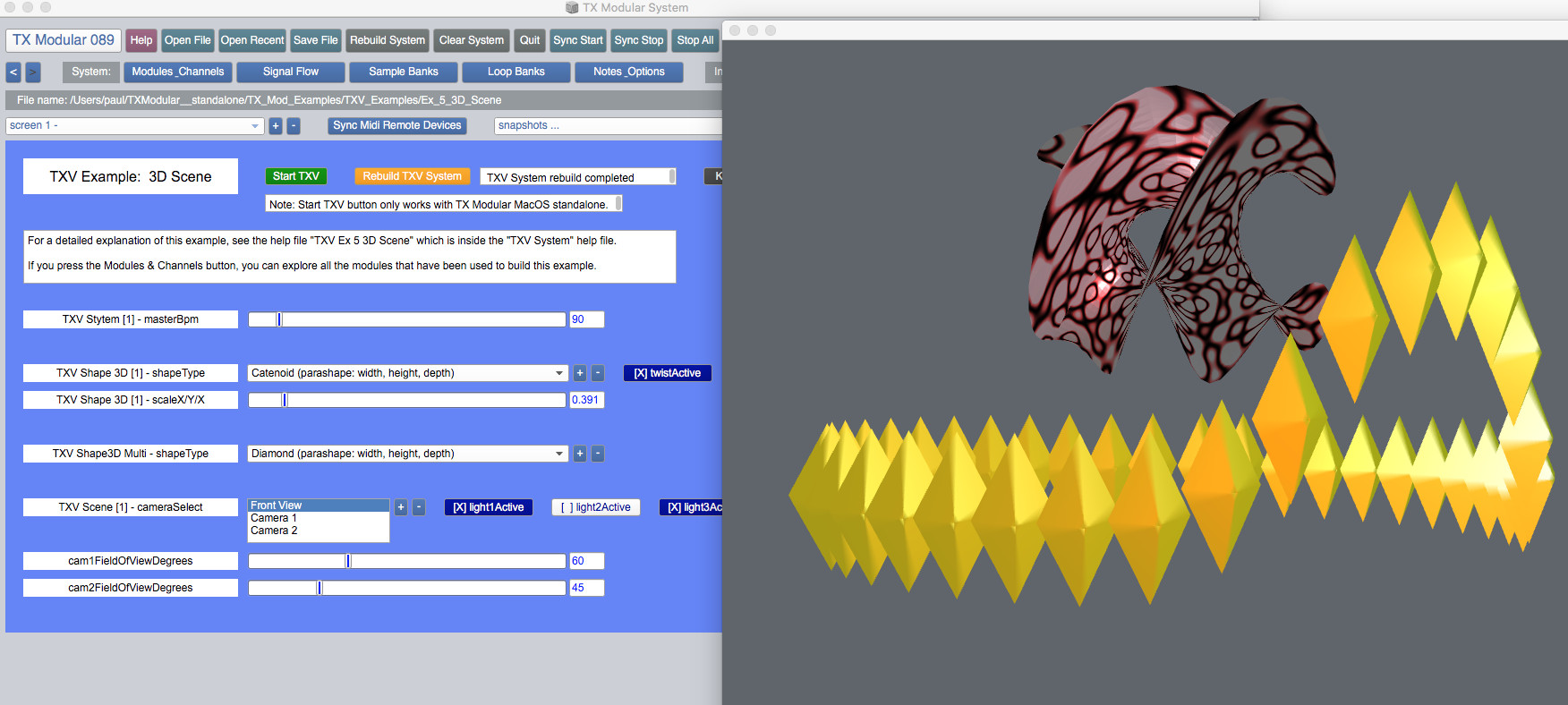Open the Diamond shapeType dropdown
This screenshot has height=705, width=1568.
click(407, 454)
